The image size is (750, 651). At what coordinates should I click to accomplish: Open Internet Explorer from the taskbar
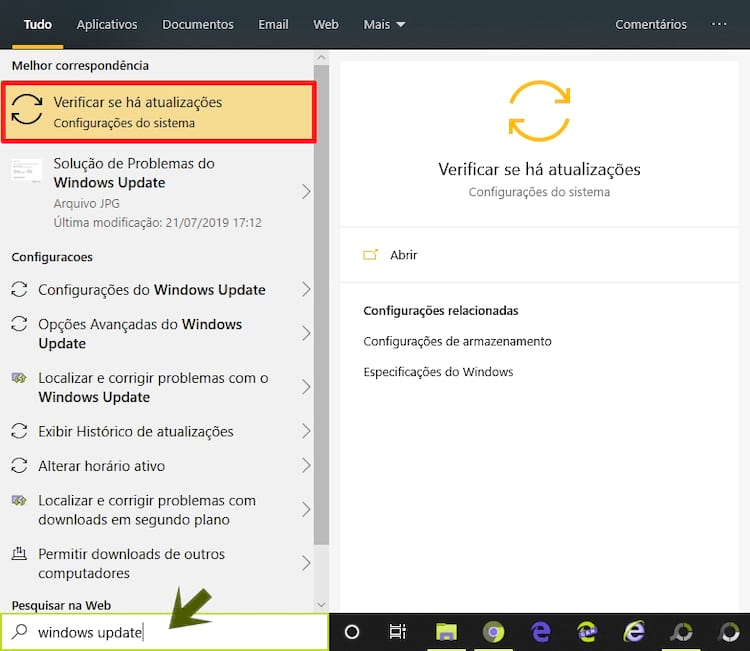(x=634, y=632)
